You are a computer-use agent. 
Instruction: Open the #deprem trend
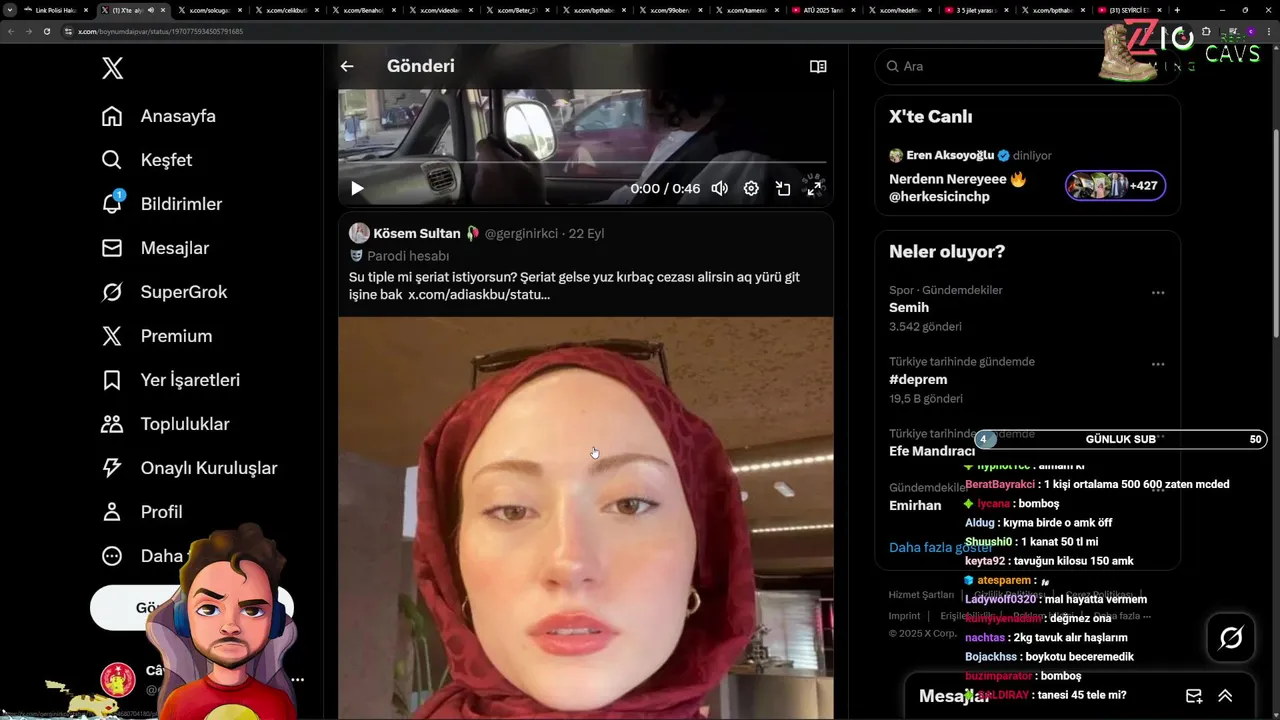tap(918, 380)
